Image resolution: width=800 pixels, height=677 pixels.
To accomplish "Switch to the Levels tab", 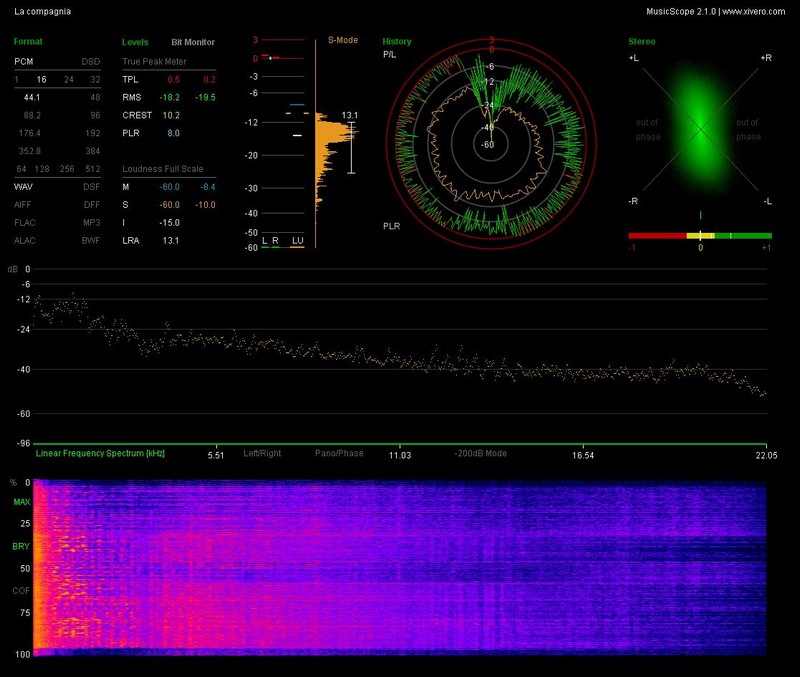I will point(135,42).
